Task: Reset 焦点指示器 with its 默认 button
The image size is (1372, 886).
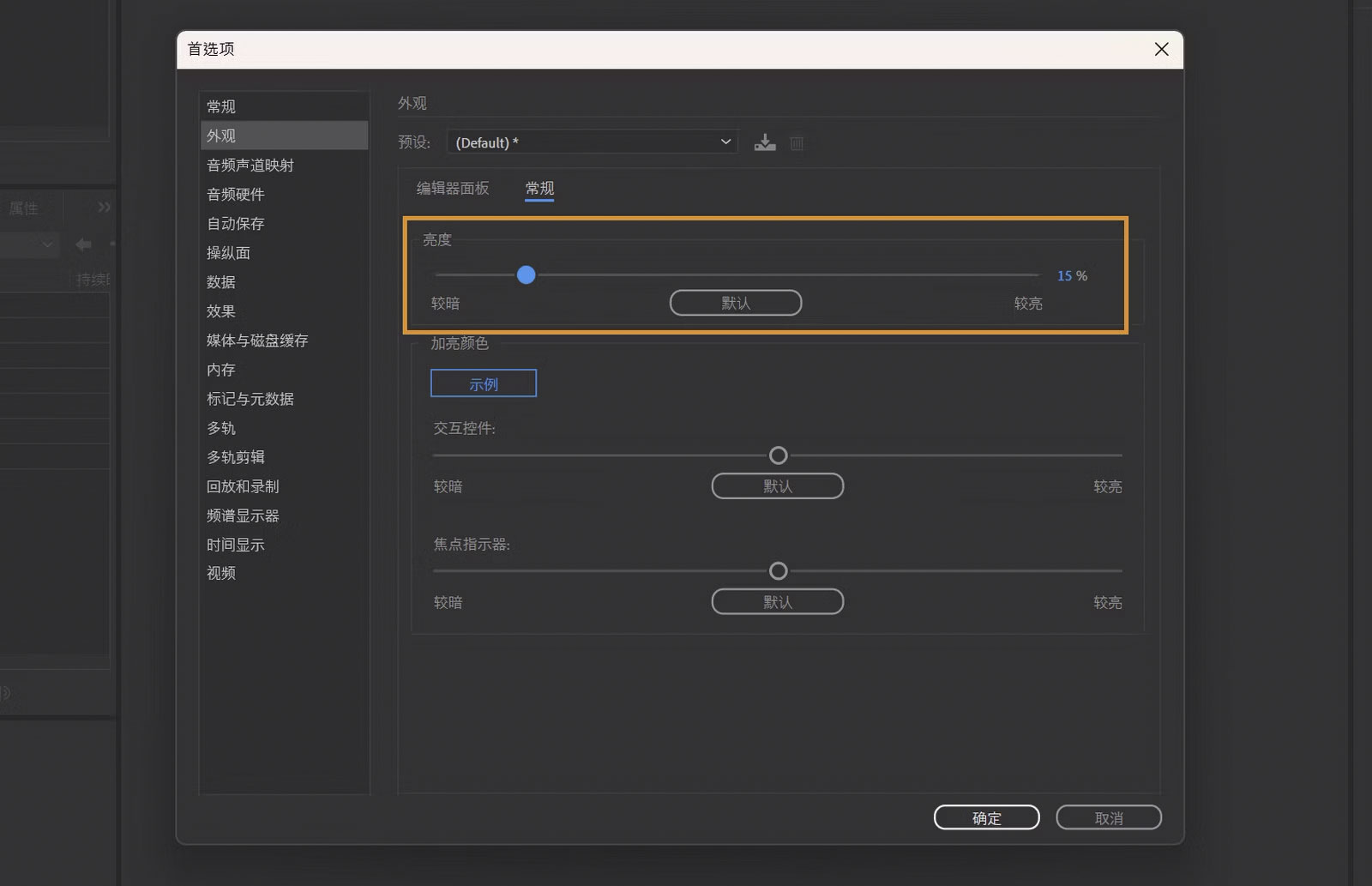Action: [x=777, y=602]
